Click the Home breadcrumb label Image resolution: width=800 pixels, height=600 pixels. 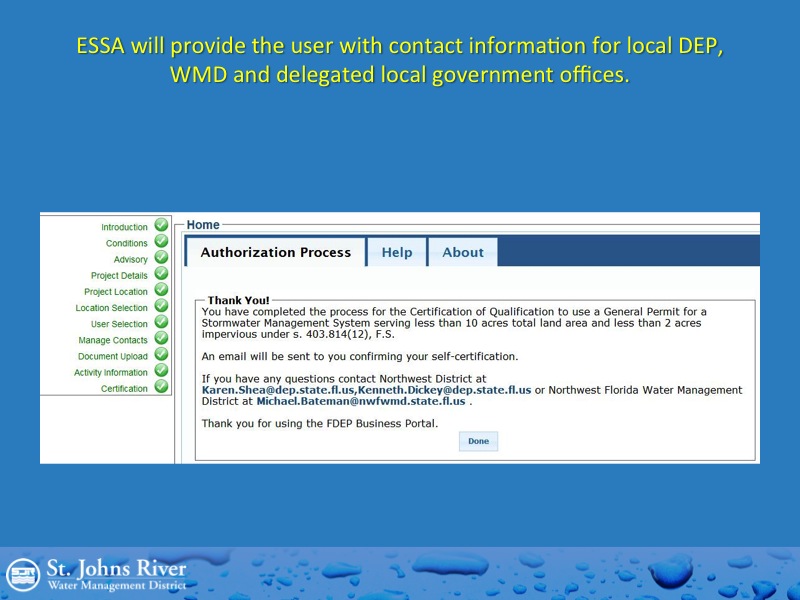(203, 225)
